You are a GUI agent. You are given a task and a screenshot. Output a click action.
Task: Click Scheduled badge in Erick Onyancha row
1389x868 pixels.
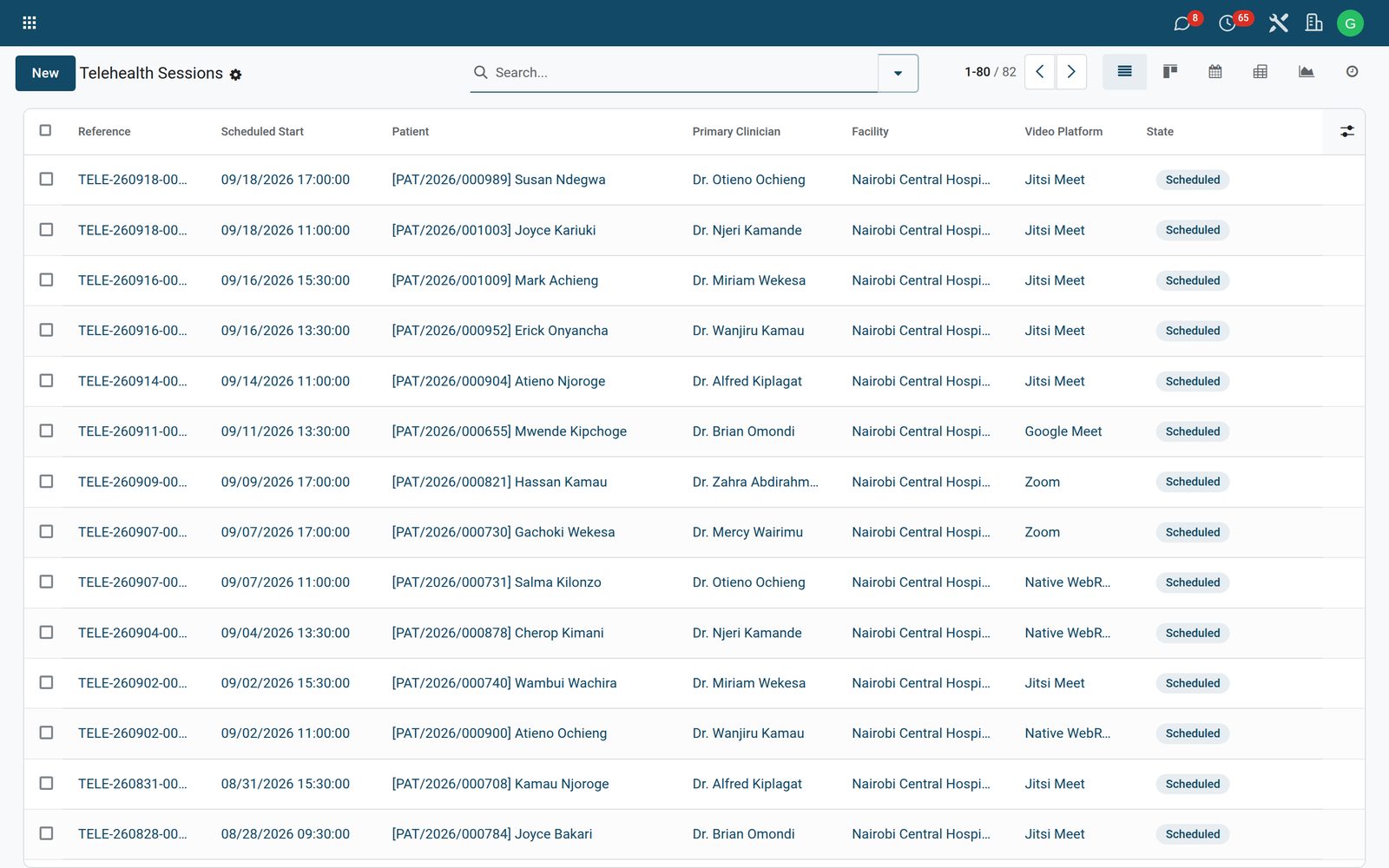coord(1193,331)
